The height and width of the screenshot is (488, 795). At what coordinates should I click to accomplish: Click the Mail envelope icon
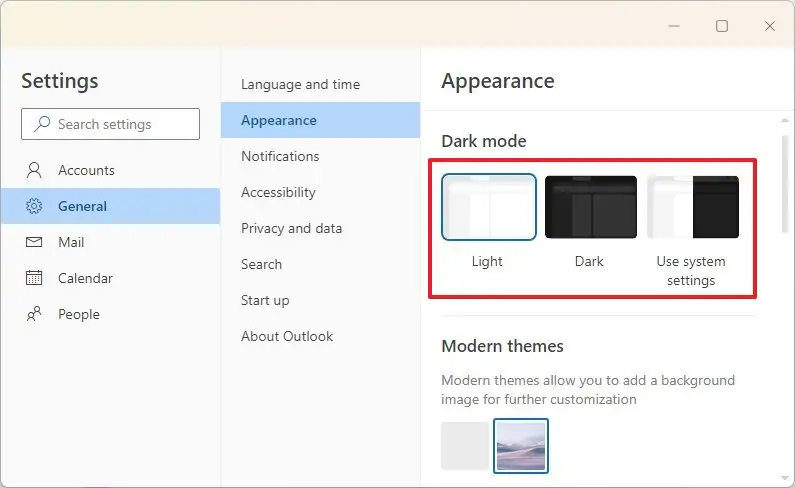tap(35, 242)
